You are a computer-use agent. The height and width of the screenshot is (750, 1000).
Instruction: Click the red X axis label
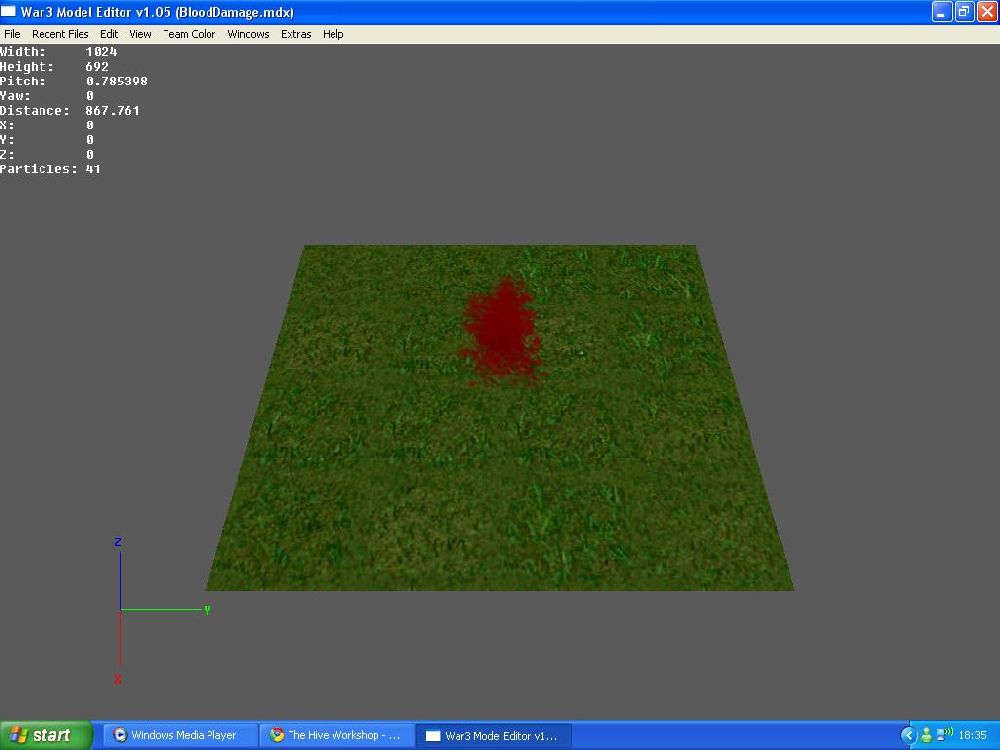click(x=117, y=680)
